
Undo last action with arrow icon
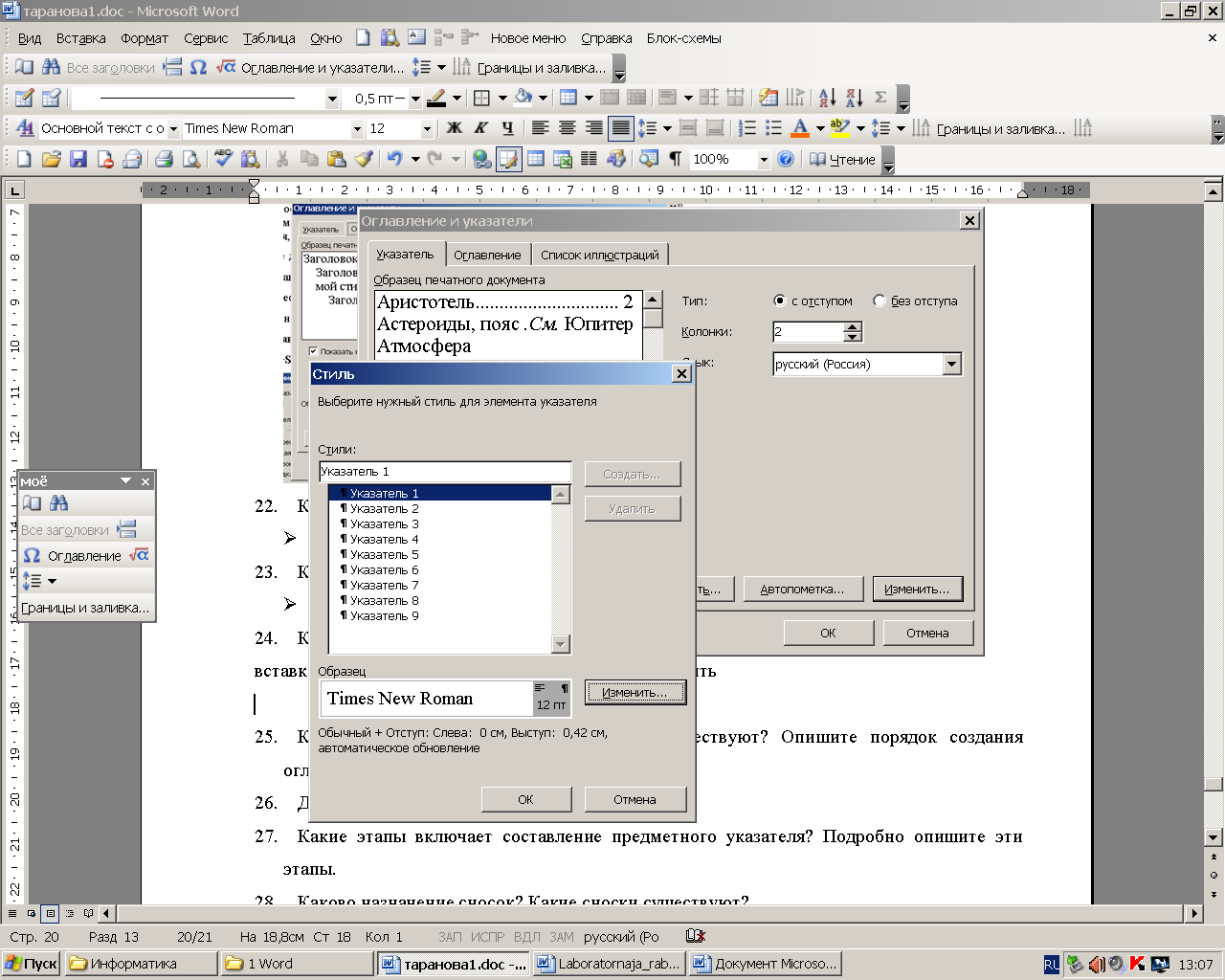394,159
